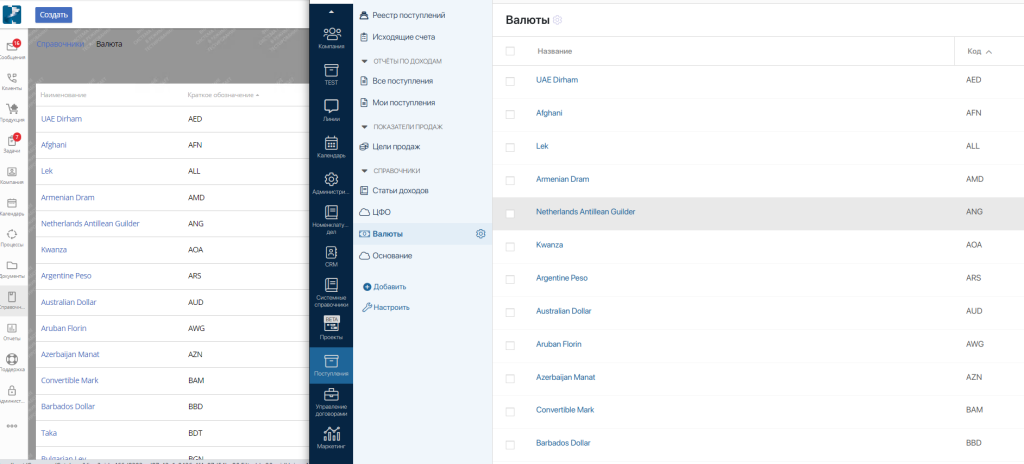Screen dimensions: 1024x464
Task: Check the Armenian Dram row checkbox
Action: 510,180
